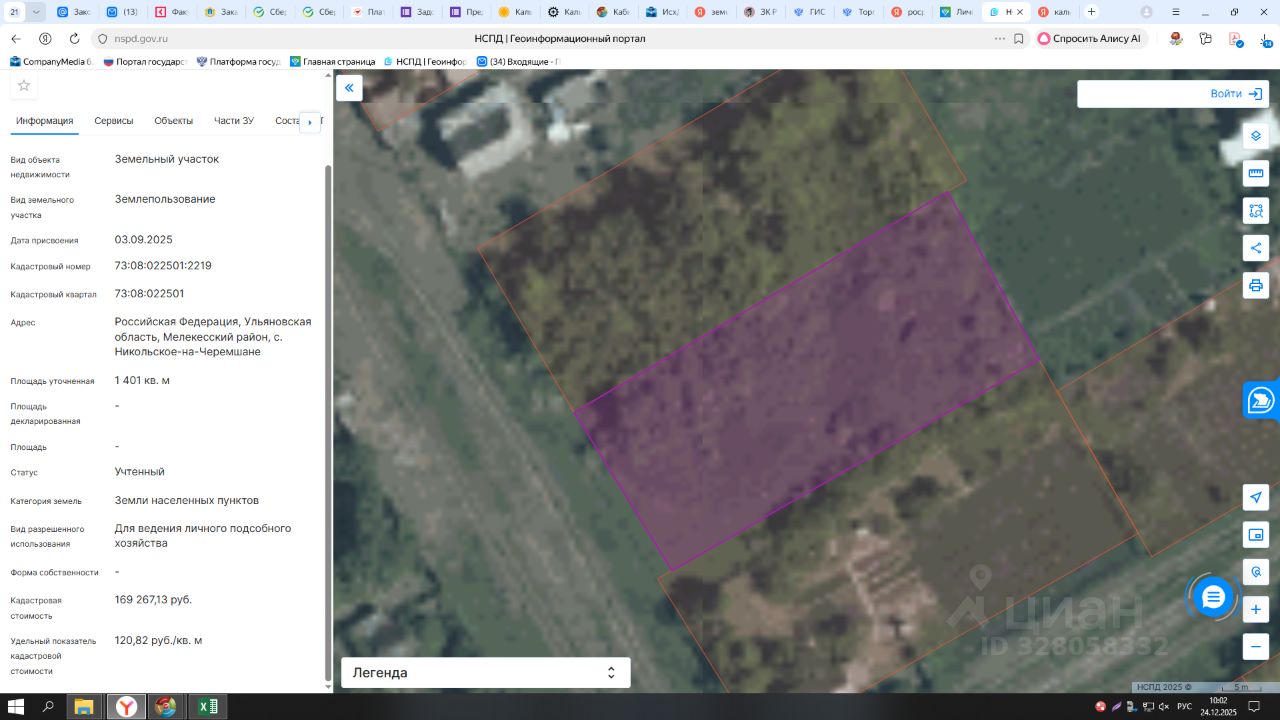The width and height of the screenshot is (1280, 720).
Task: Activate the area selection search tool
Action: [x=1256, y=211]
